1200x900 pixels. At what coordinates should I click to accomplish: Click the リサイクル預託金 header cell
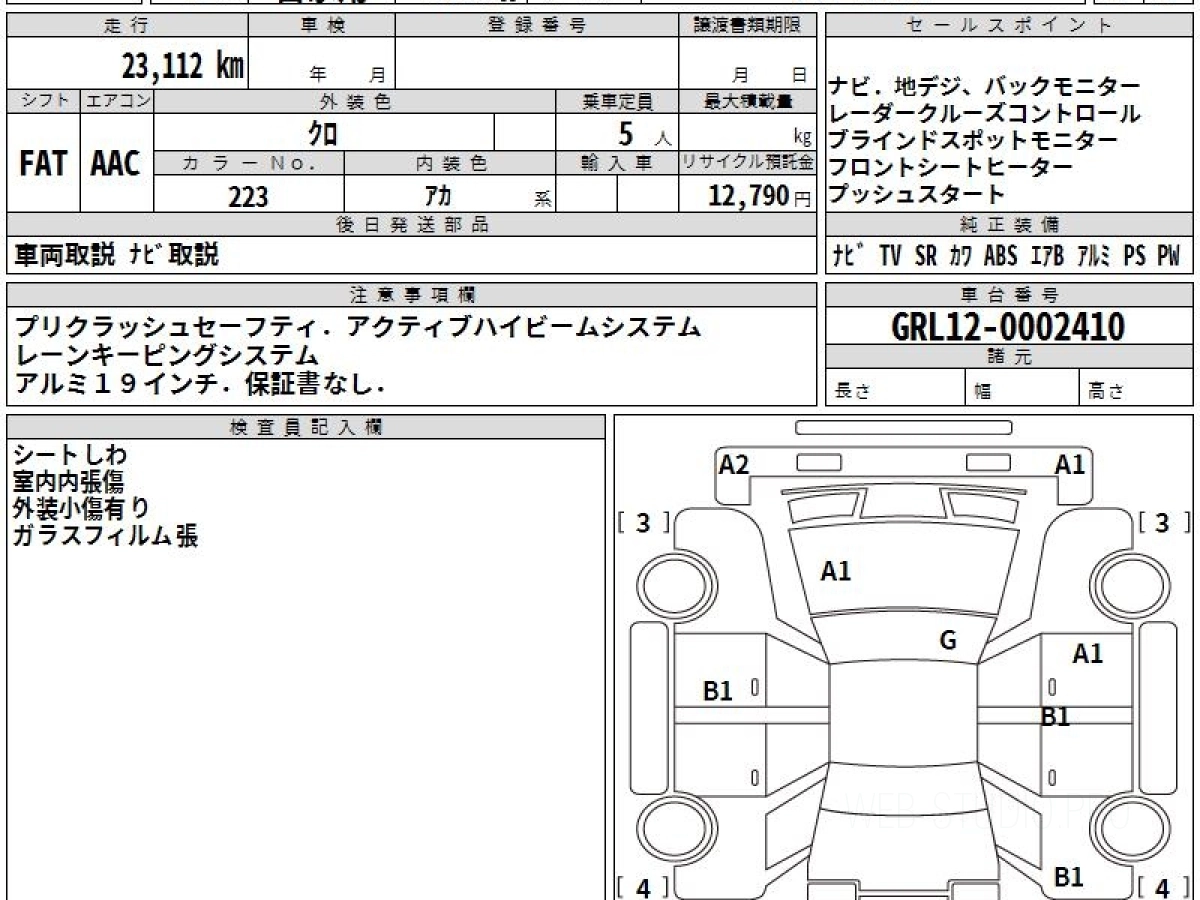tap(748, 163)
